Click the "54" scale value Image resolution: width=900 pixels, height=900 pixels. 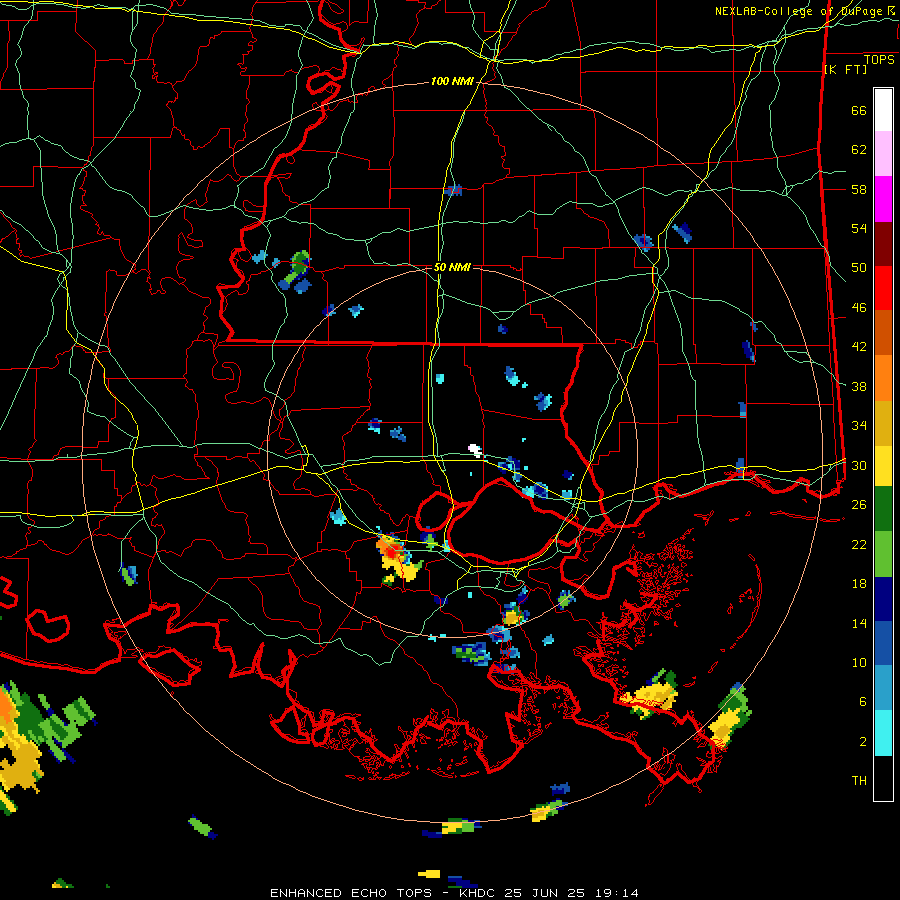859,228
